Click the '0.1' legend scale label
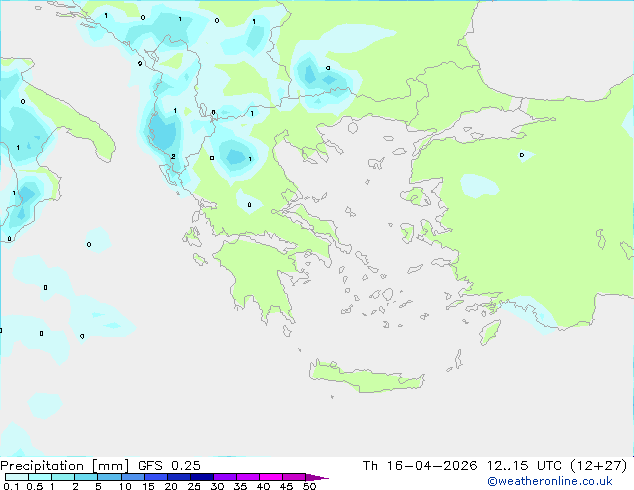 [11, 486]
